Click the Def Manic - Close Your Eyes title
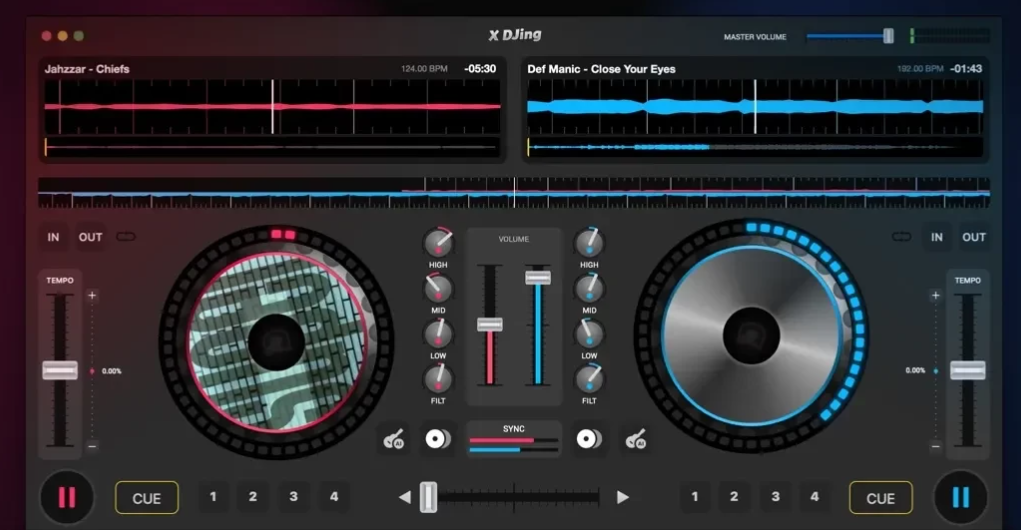 pos(601,69)
